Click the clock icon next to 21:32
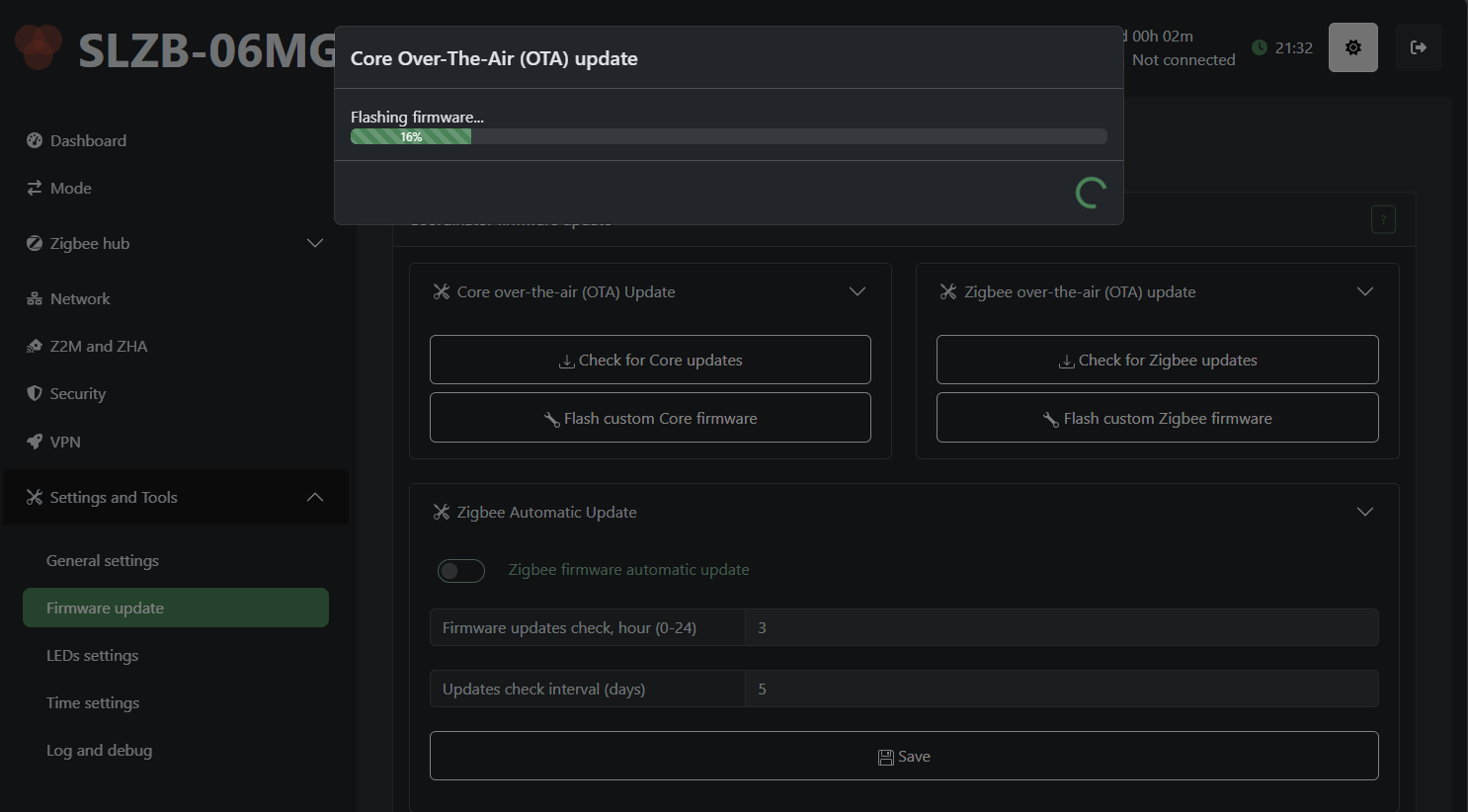 pyautogui.click(x=1260, y=47)
